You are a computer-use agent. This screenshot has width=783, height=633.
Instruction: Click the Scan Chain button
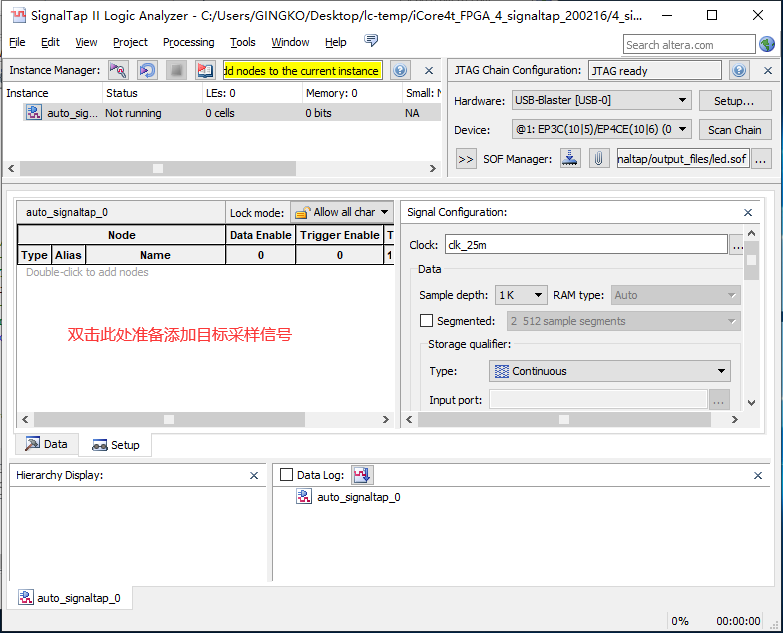[x=734, y=130]
